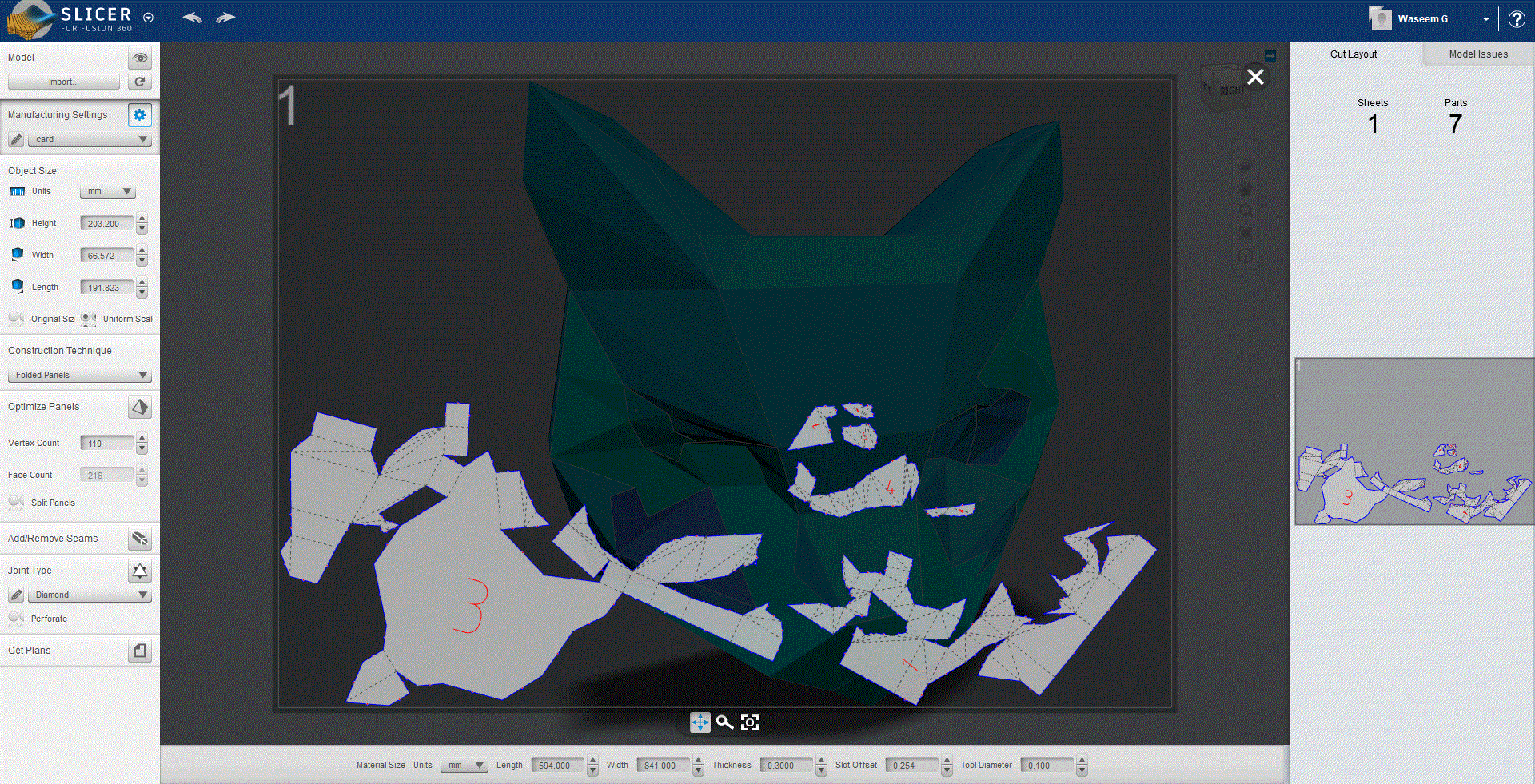This screenshot has height=784, width=1535.
Task: Toggle the Split Panels switch
Action: [x=16, y=503]
